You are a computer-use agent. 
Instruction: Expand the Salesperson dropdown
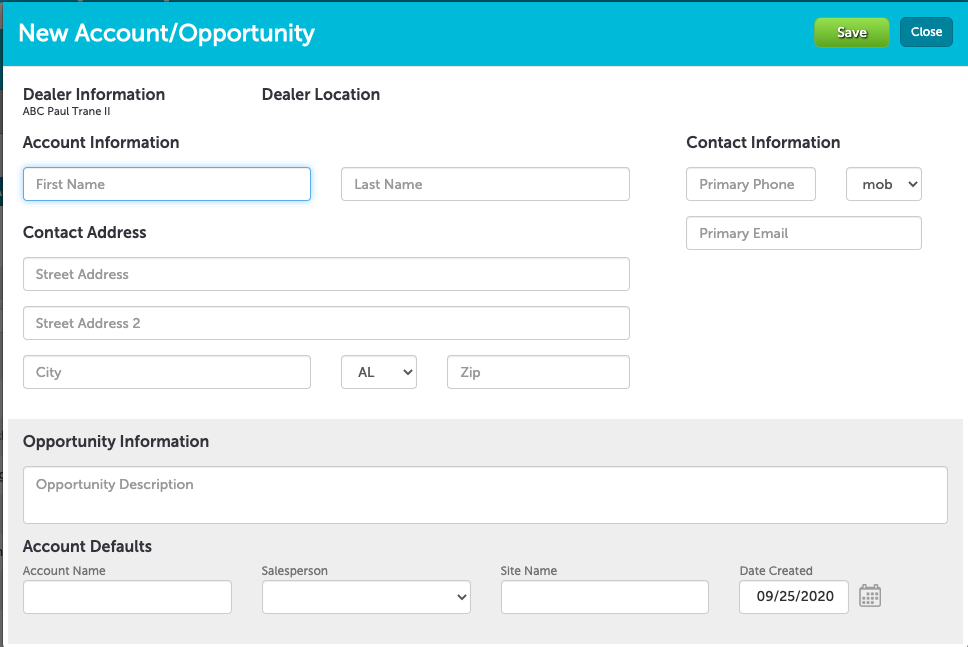click(x=366, y=597)
